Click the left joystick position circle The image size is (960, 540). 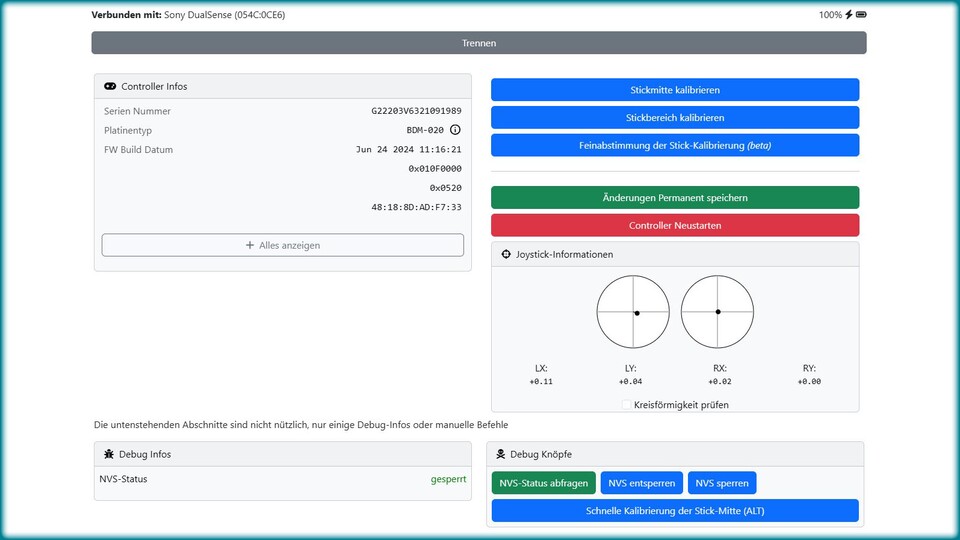633,312
